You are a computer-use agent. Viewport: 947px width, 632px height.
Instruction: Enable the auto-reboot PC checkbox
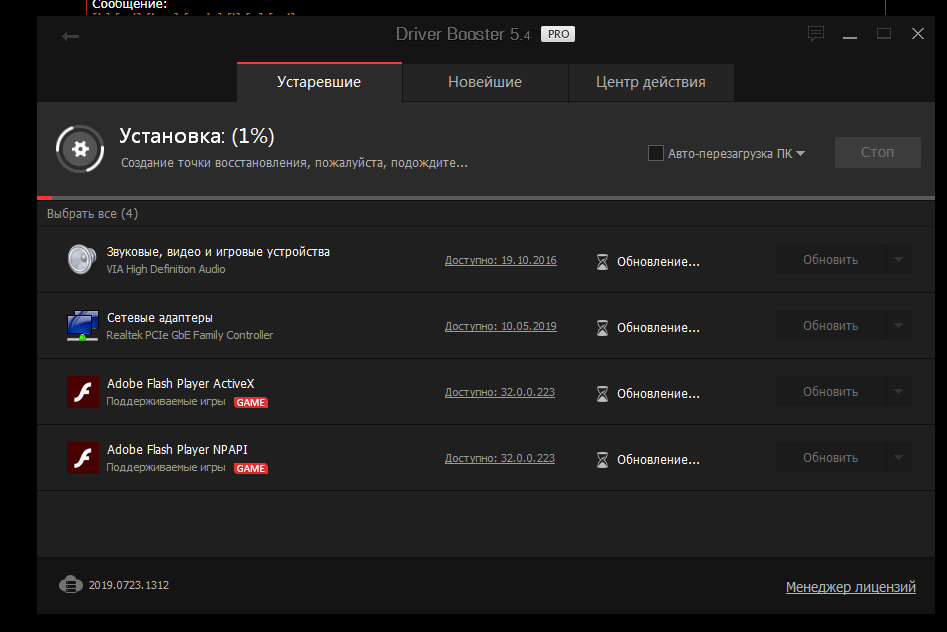click(656, 153)
